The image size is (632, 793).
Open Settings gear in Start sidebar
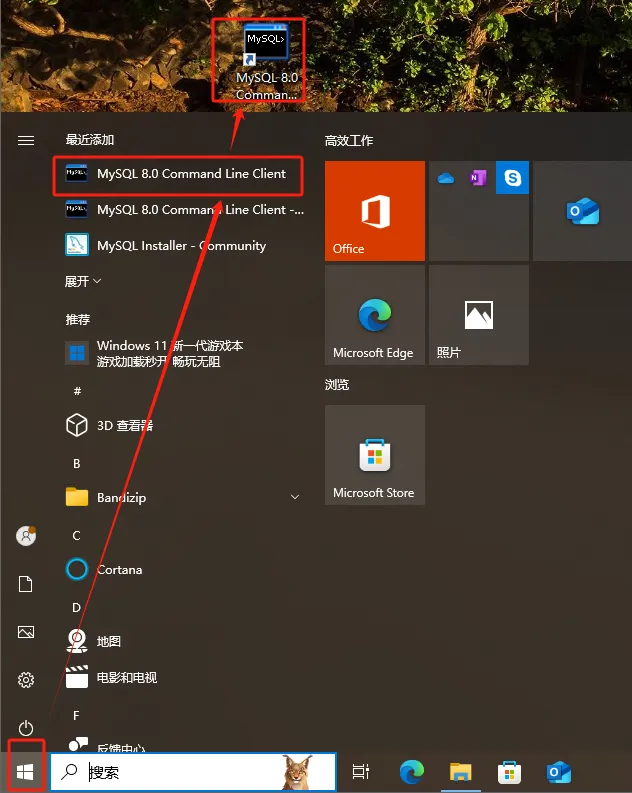point(26,680)
